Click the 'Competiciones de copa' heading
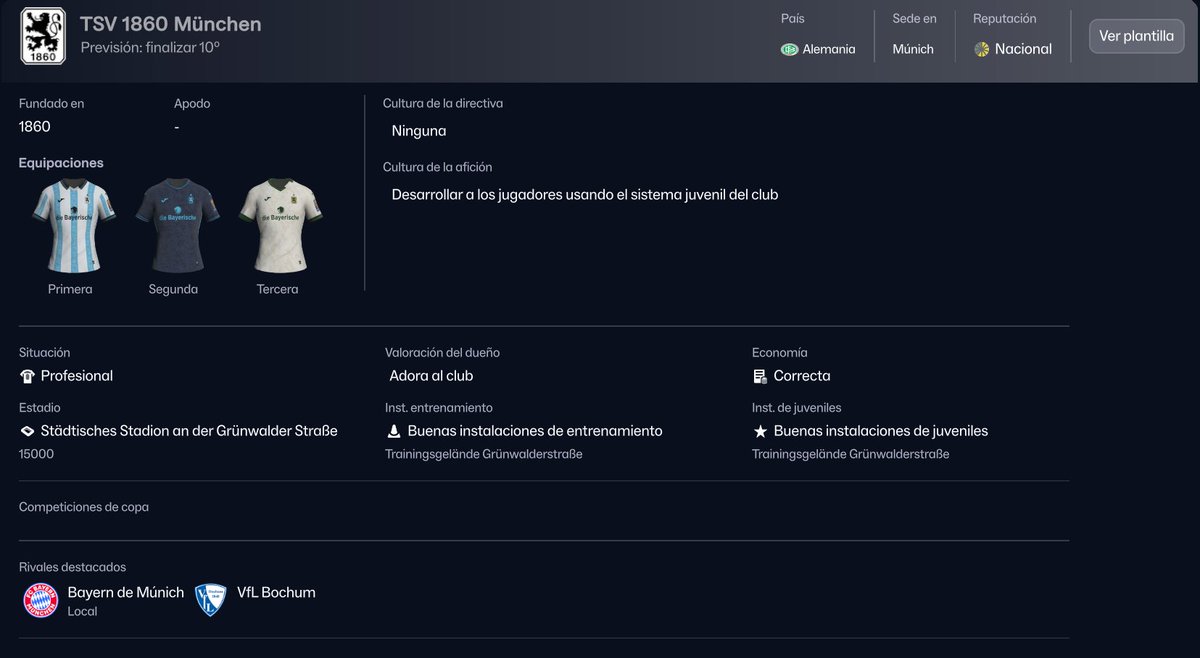 tap(84, 507)
